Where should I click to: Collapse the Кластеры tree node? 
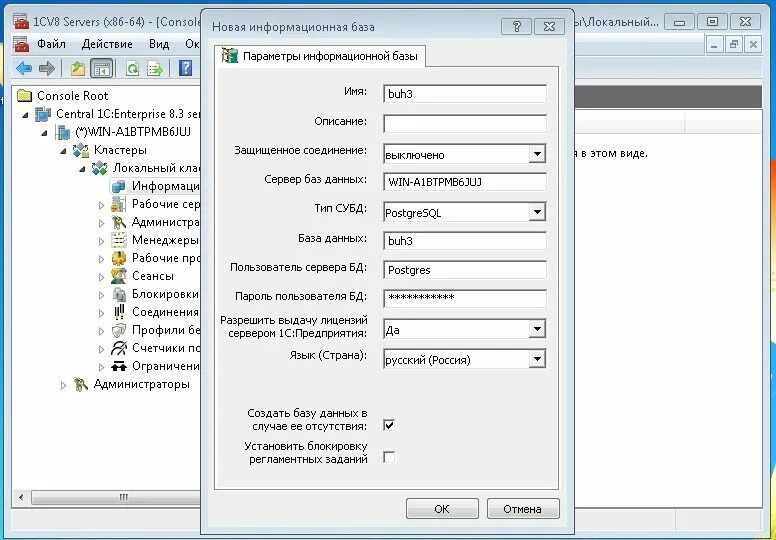(63, 150)
